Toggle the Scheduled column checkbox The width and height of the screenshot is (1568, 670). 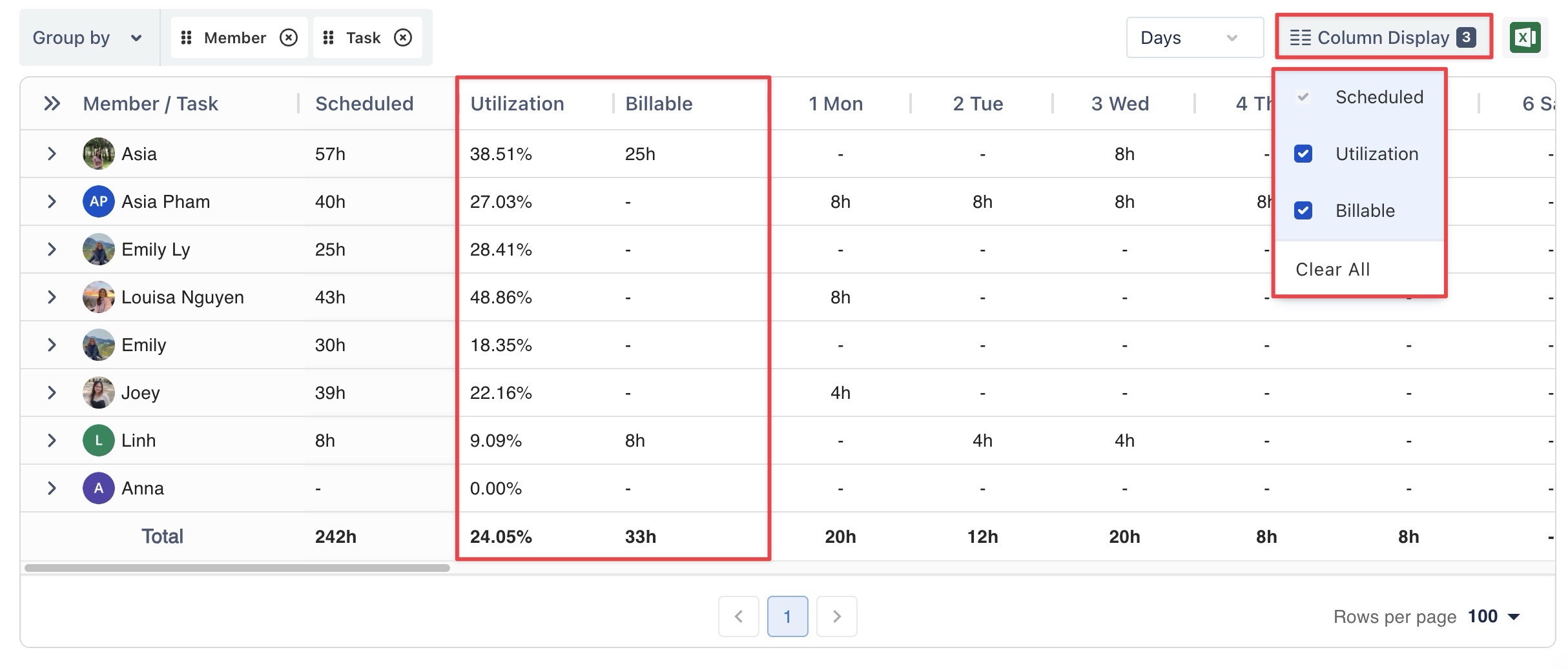click(x=1303, y=97)
